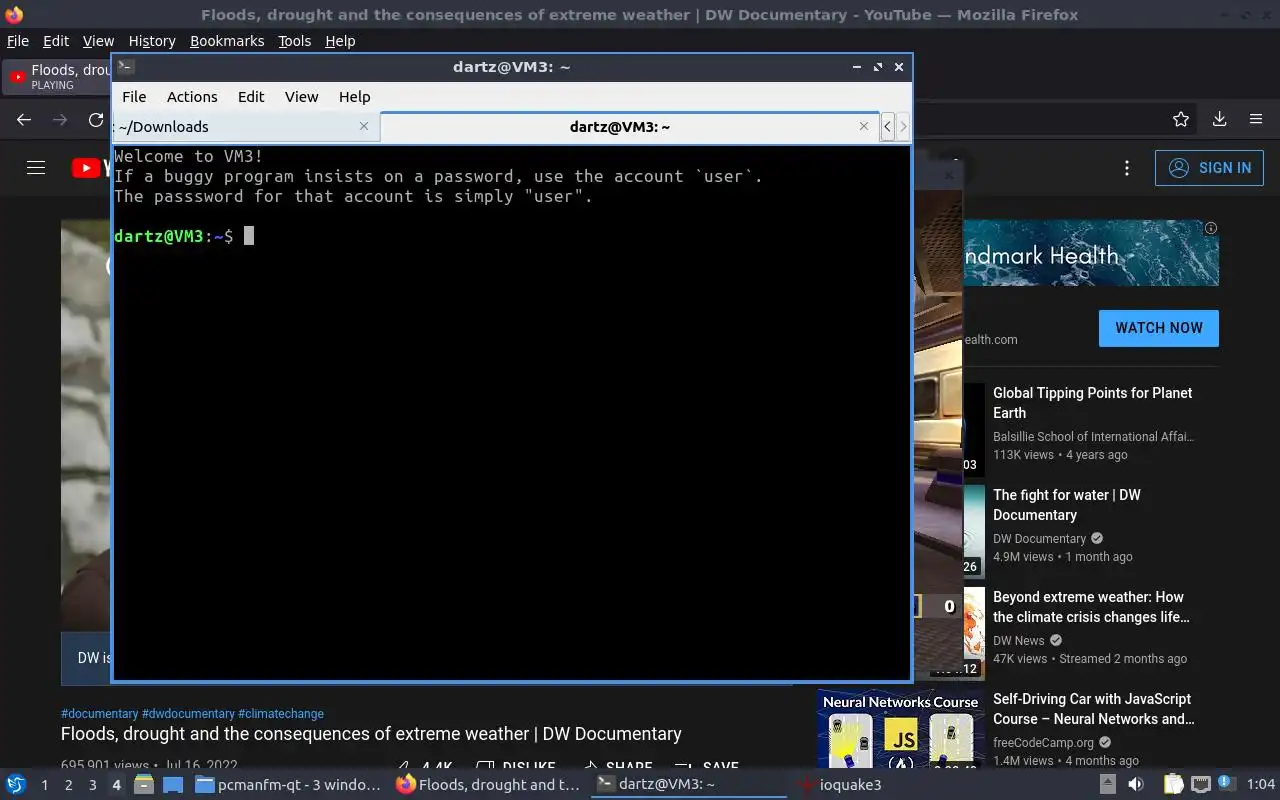The image size is (1280, 800).
Task: Go forward in Firefox
Action: pyautogui.click(x=60, y=120)
